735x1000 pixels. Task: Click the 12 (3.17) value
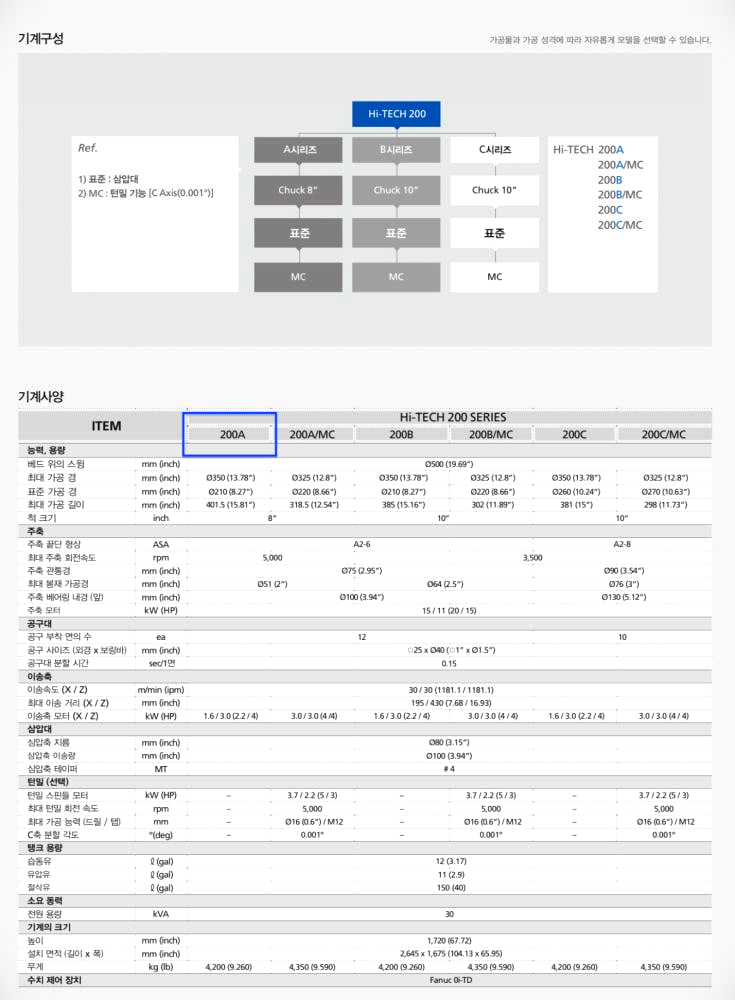pyautogui.click(x=451, y=862)
